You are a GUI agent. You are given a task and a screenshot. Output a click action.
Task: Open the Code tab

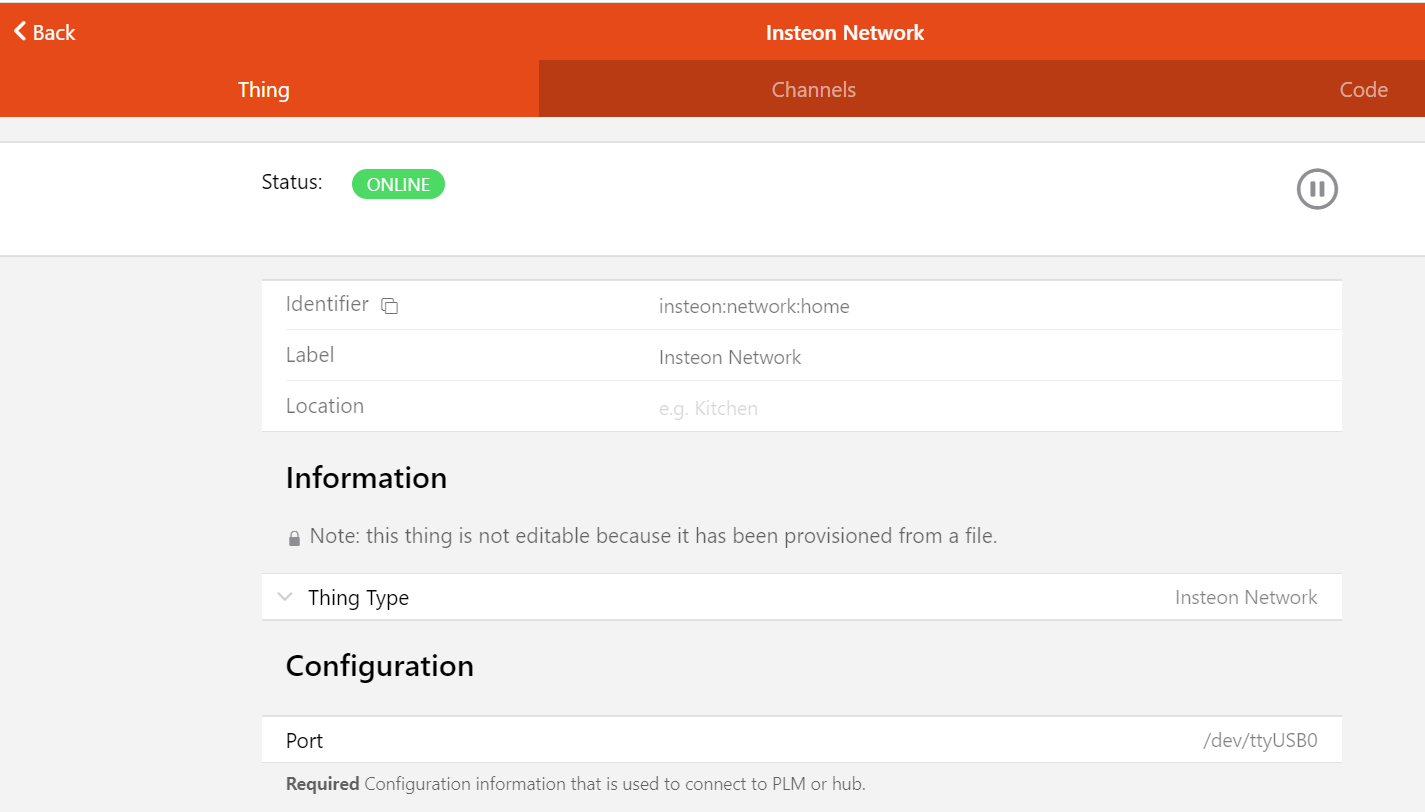(x=1363, y=89)
